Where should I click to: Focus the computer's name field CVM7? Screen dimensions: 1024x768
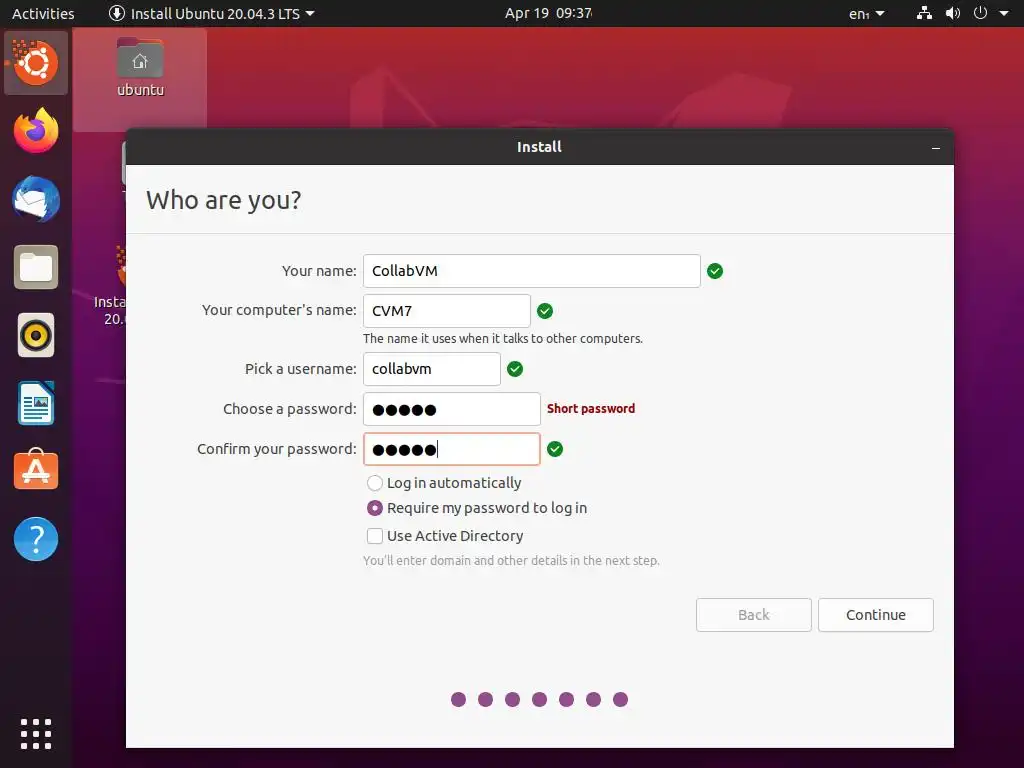pos(447,311)
